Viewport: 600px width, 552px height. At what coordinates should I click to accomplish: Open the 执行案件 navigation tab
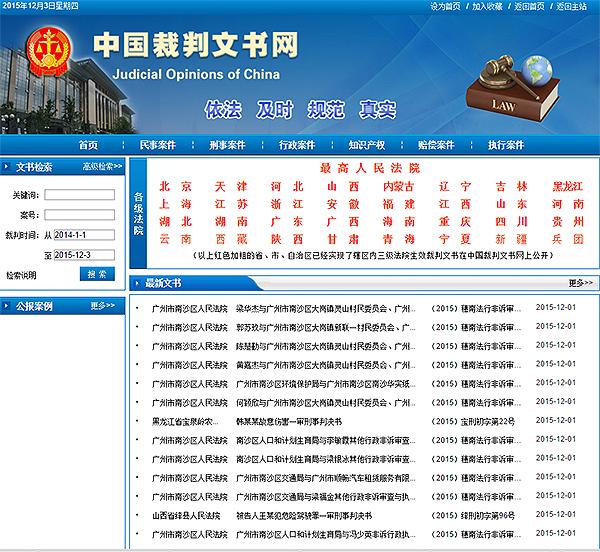(x=506, y=145)
